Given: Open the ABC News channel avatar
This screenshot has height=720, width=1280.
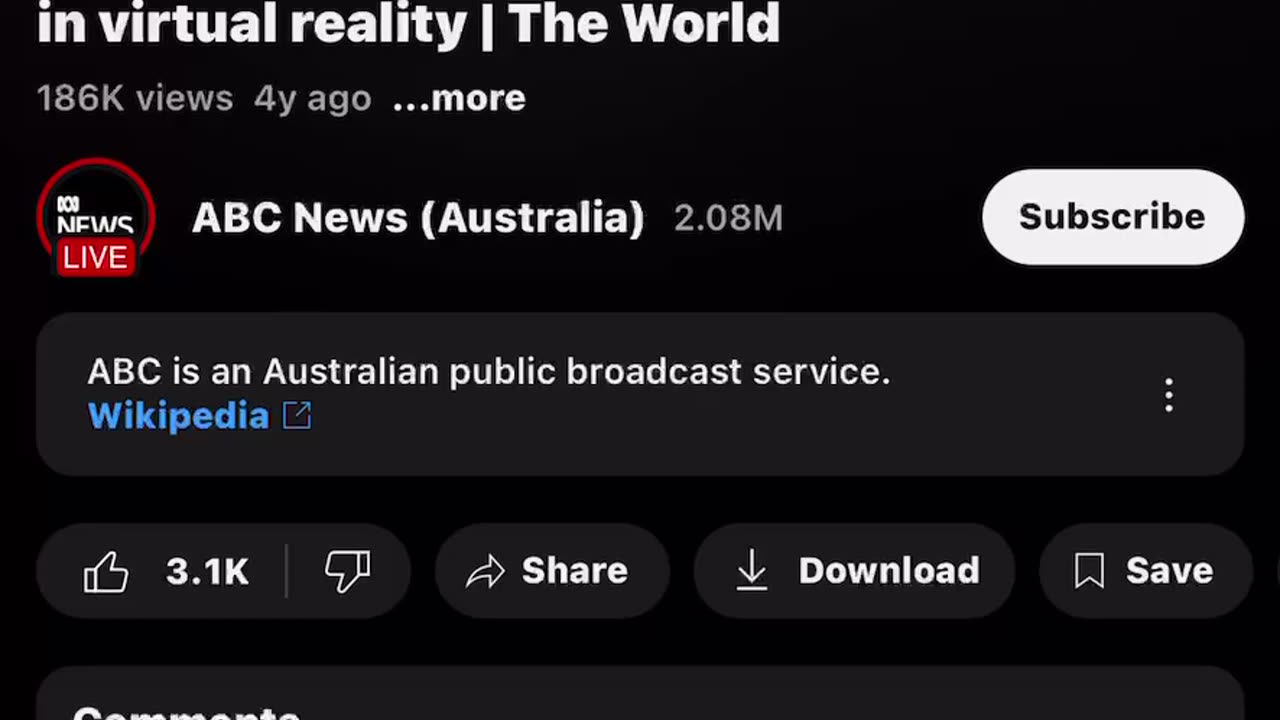Looking at the screenshot, I should coord(96,217).
